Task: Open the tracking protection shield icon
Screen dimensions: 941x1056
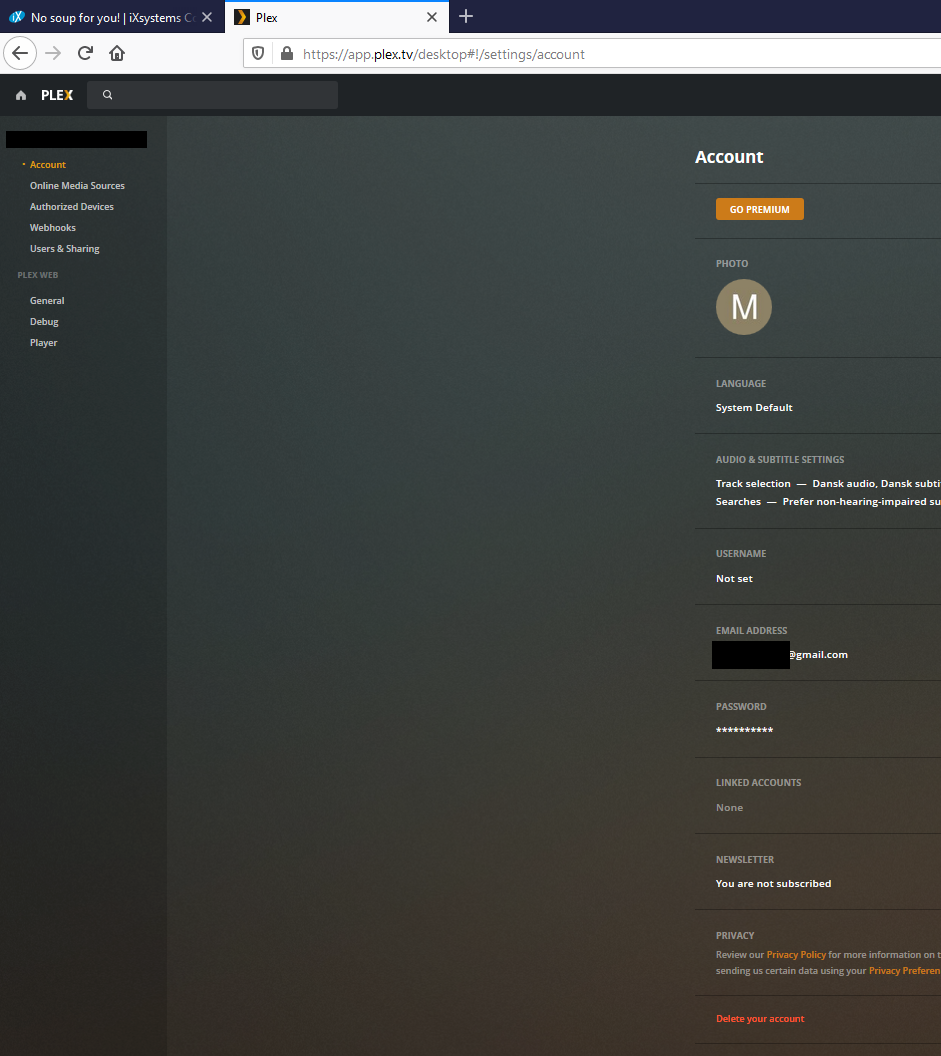Action: (x=258, y=54)
